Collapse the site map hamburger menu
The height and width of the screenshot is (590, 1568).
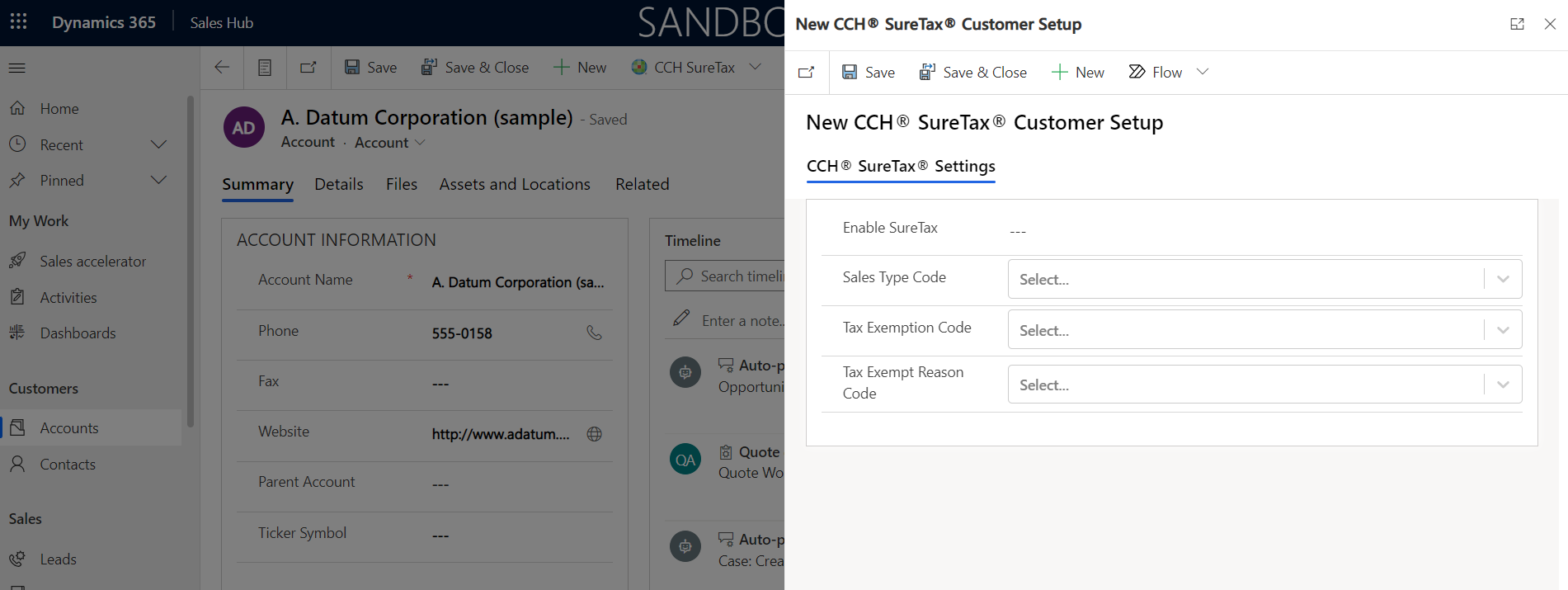coord(17,68)
